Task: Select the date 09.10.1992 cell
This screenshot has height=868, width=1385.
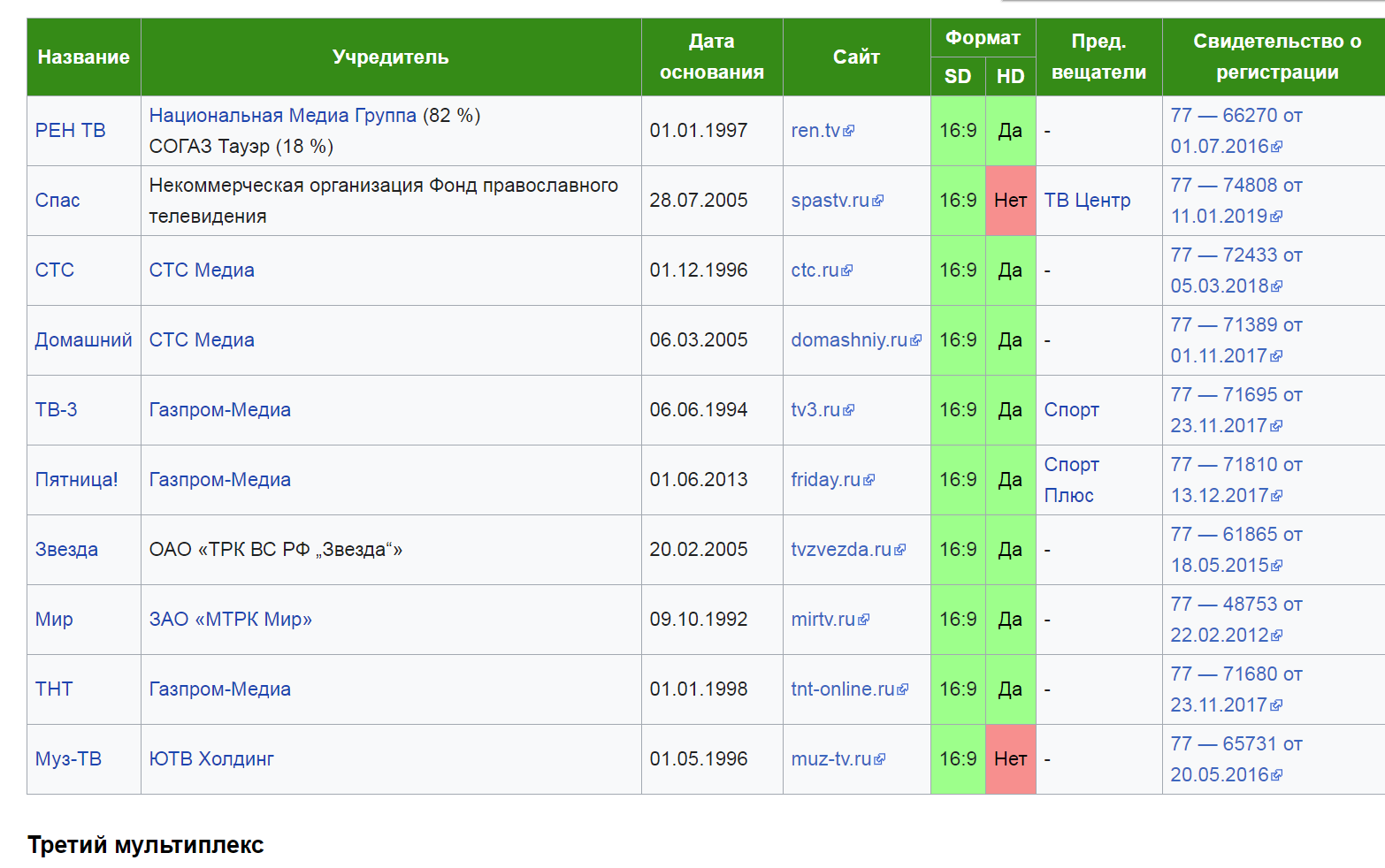Action: (712, 620)
